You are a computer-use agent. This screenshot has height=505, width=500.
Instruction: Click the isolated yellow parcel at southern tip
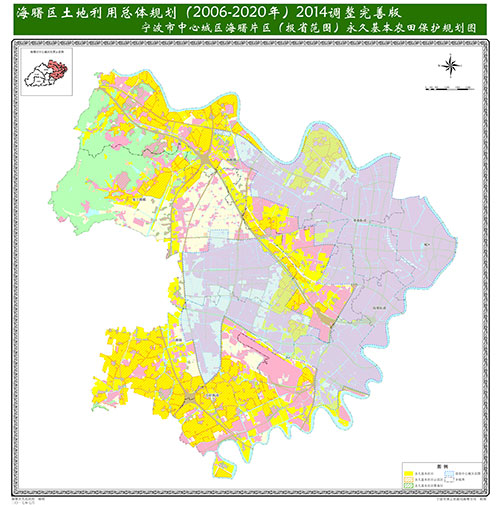tap(223, 467)
